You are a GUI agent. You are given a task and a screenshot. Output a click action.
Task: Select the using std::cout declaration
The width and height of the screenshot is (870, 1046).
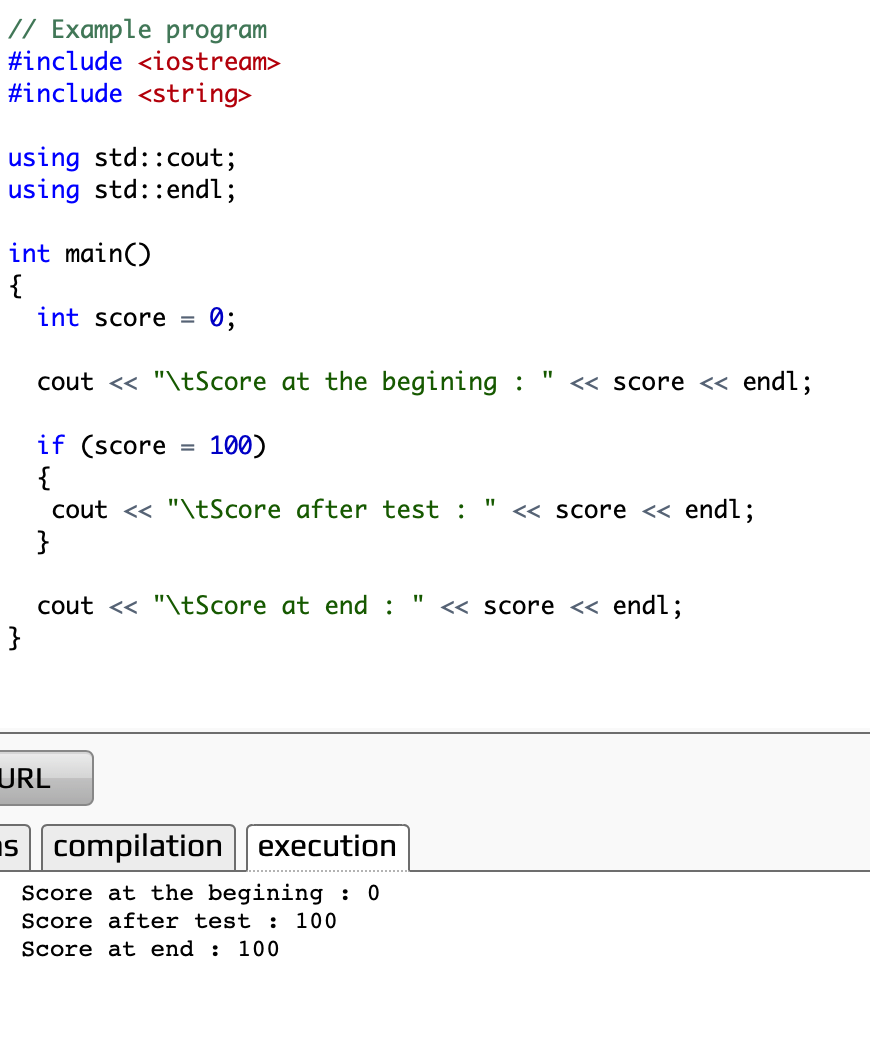(x=120, y=157)
